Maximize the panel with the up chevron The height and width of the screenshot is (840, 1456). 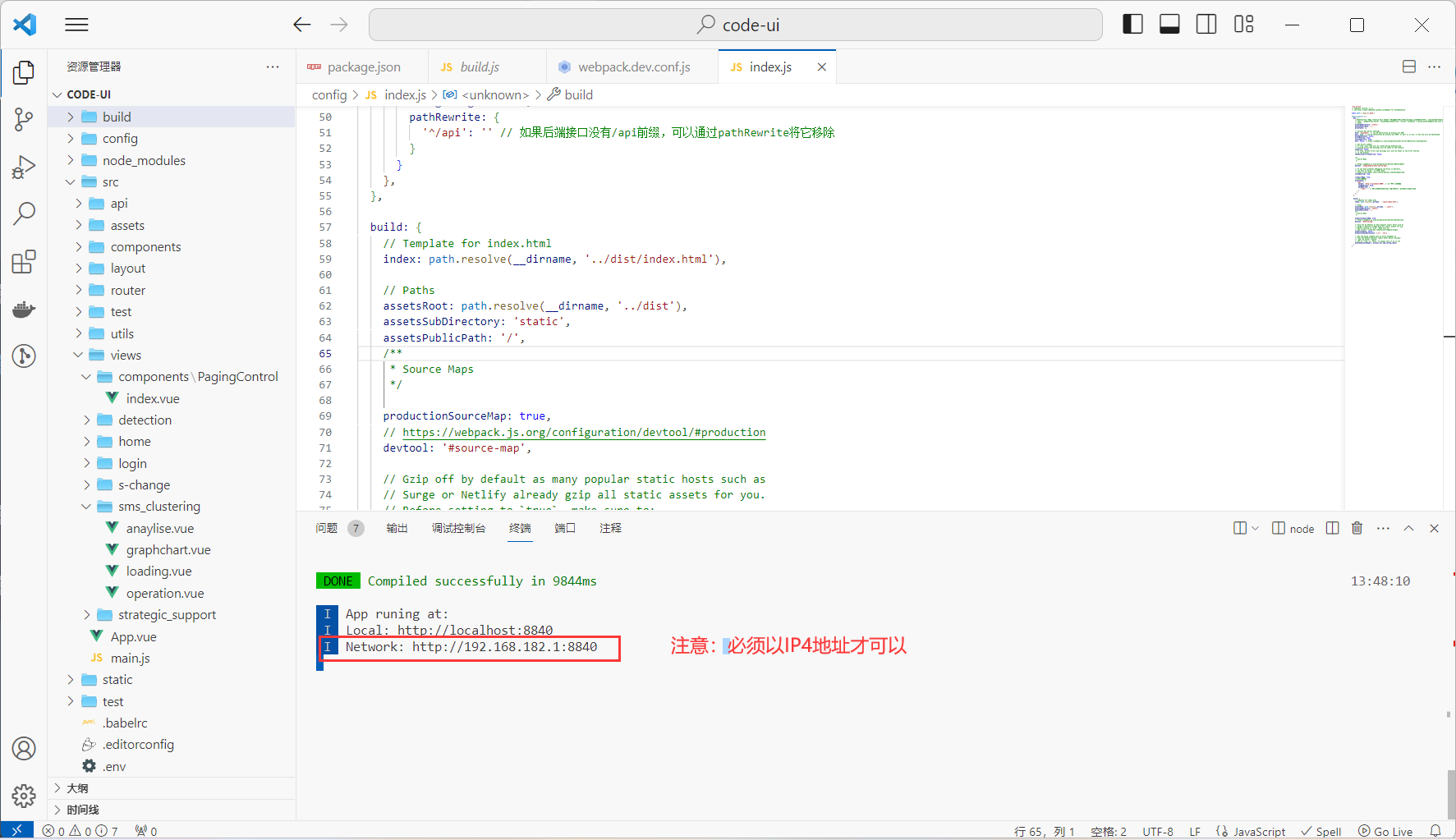pyautogui.click(x=1409, y=528)
